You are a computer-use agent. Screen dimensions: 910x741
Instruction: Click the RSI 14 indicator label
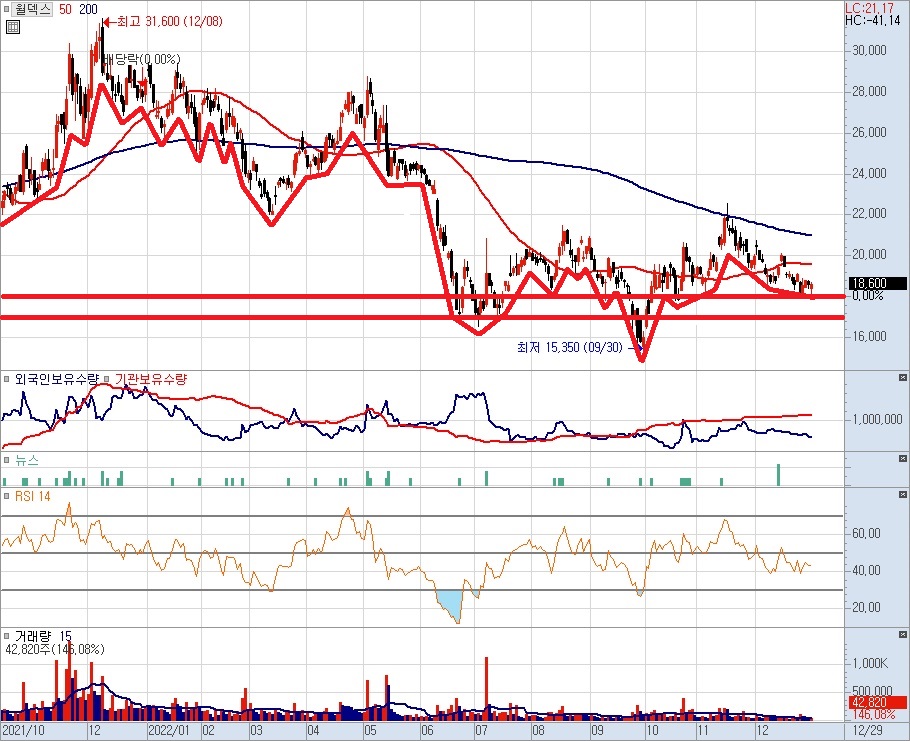coord(32,496)
